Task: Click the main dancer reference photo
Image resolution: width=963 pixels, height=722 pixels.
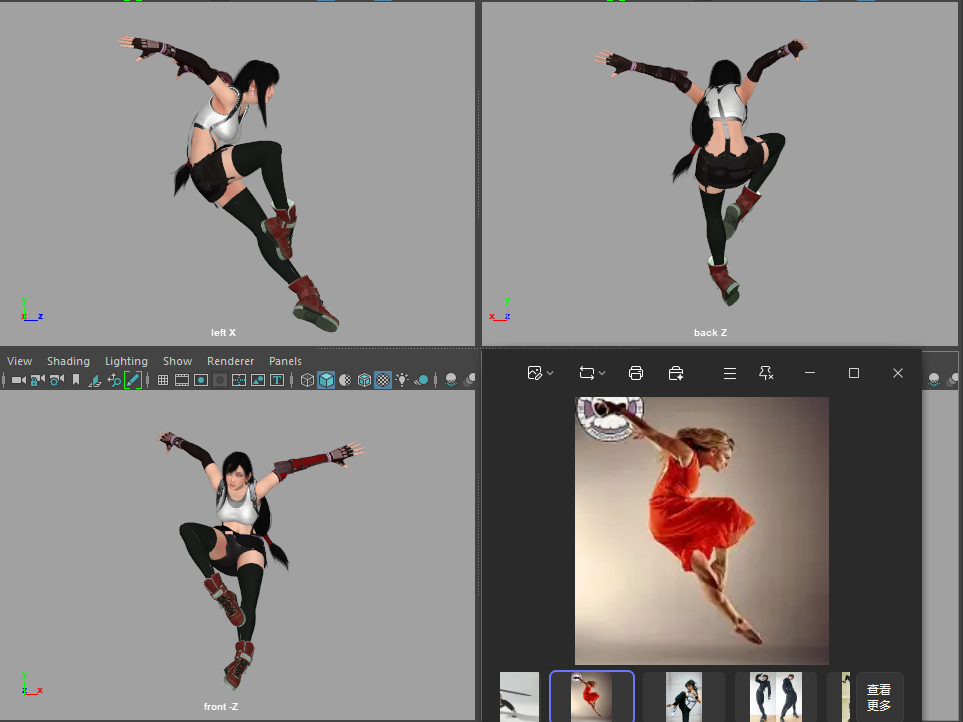Action: [x=701, y=530]
